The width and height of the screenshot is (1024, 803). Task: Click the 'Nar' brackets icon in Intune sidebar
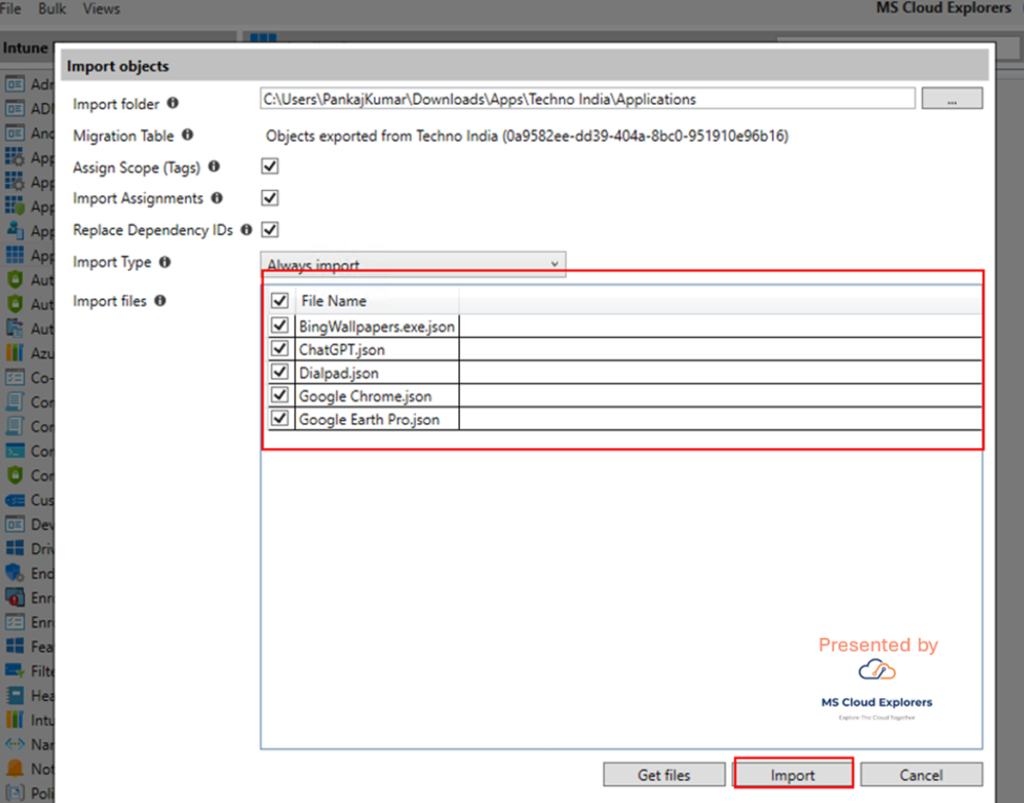(x=14, y=744)
